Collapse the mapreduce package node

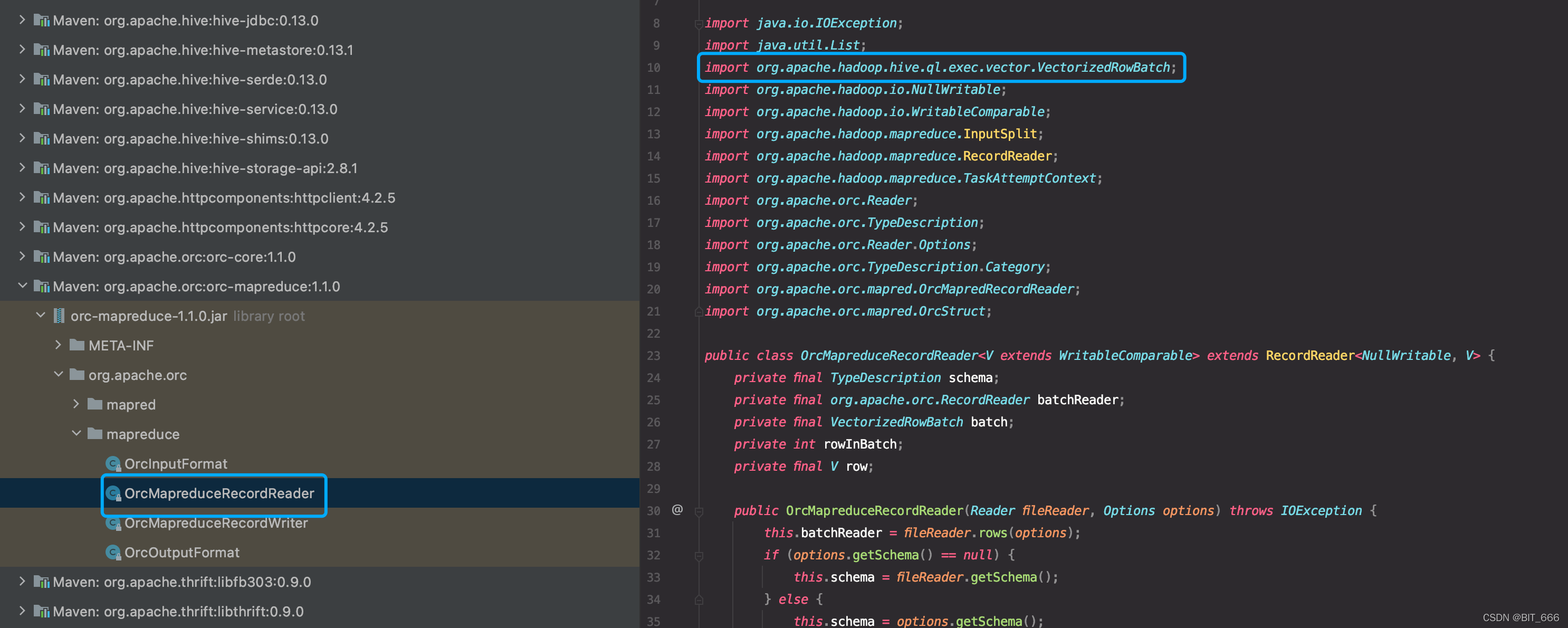(x=76, y=433)
